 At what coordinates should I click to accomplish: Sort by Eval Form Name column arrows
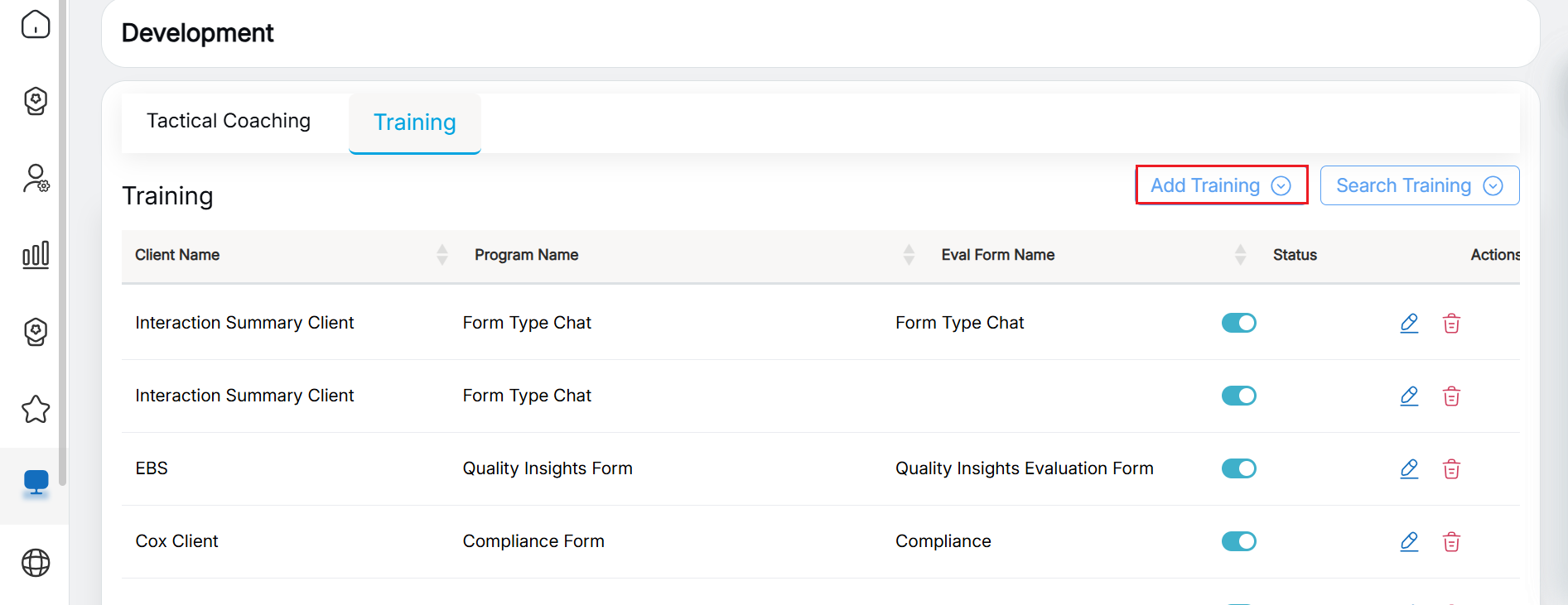click(x=1240, y=255)
